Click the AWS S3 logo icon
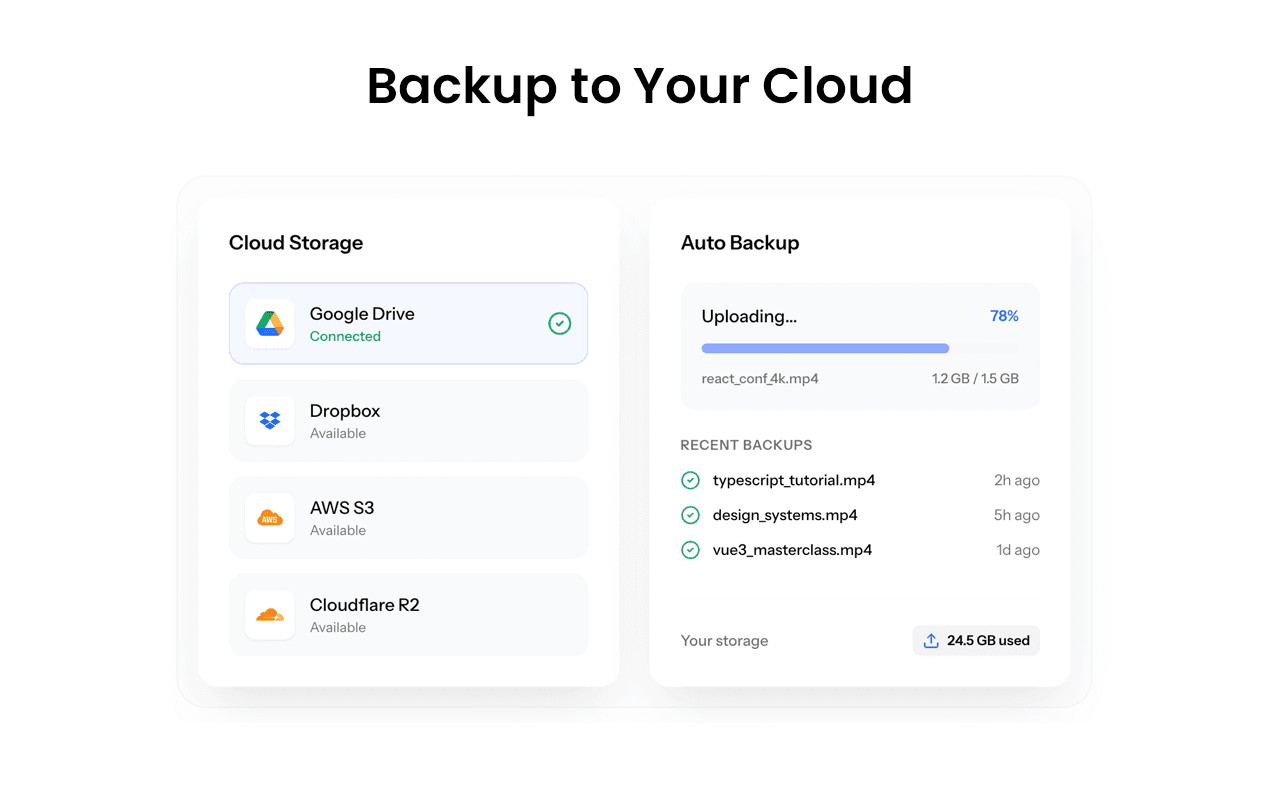Image resolution: width=1280 pixels, height=800 pixels. (270, 518)
